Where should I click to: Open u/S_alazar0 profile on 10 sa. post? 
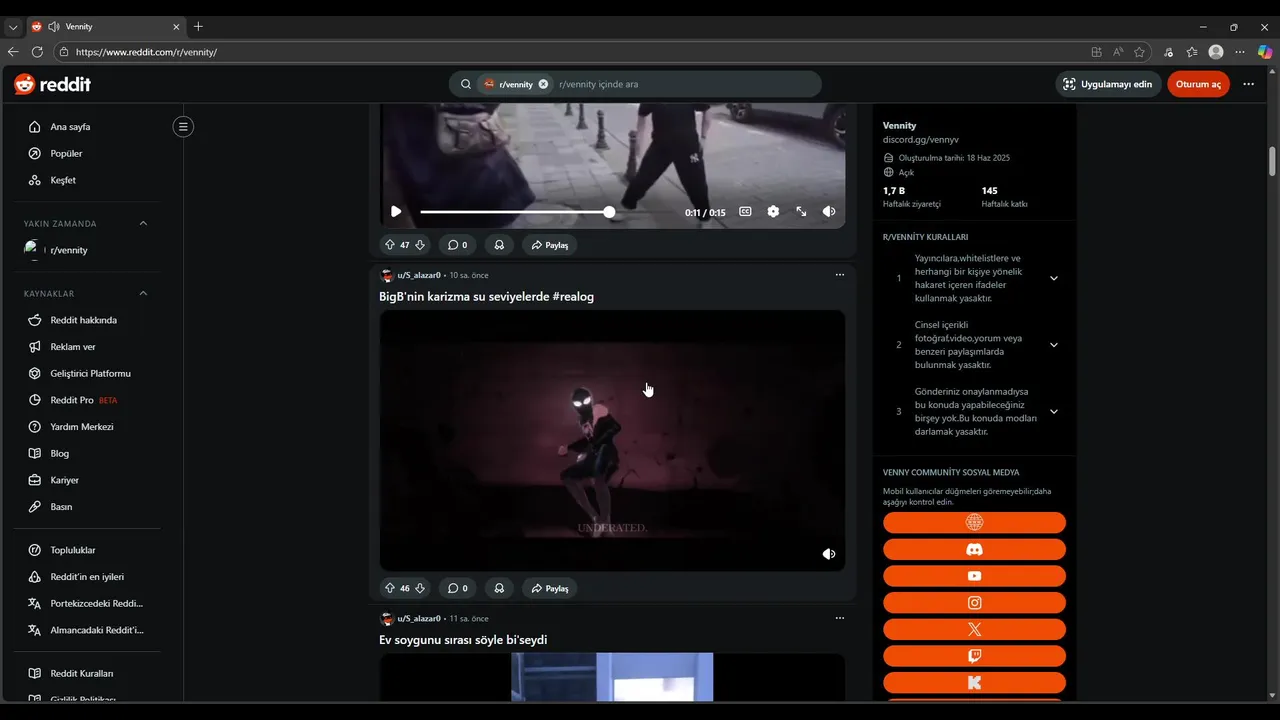pos(419,275)
